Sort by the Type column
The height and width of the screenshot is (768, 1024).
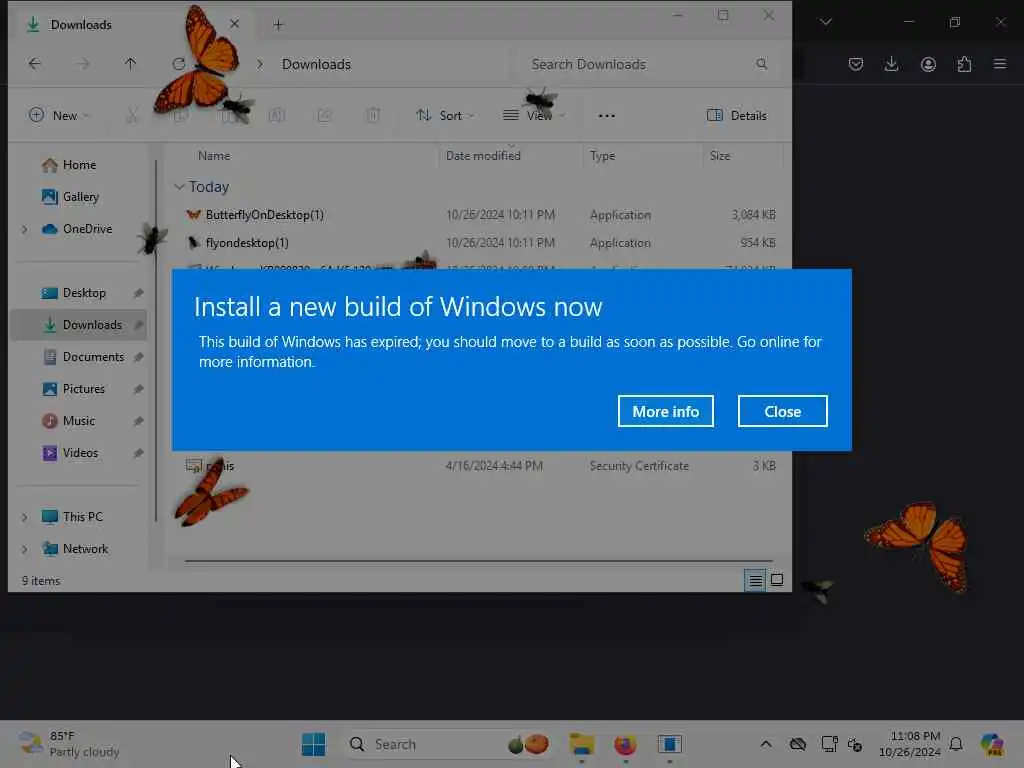click(602, 155)
